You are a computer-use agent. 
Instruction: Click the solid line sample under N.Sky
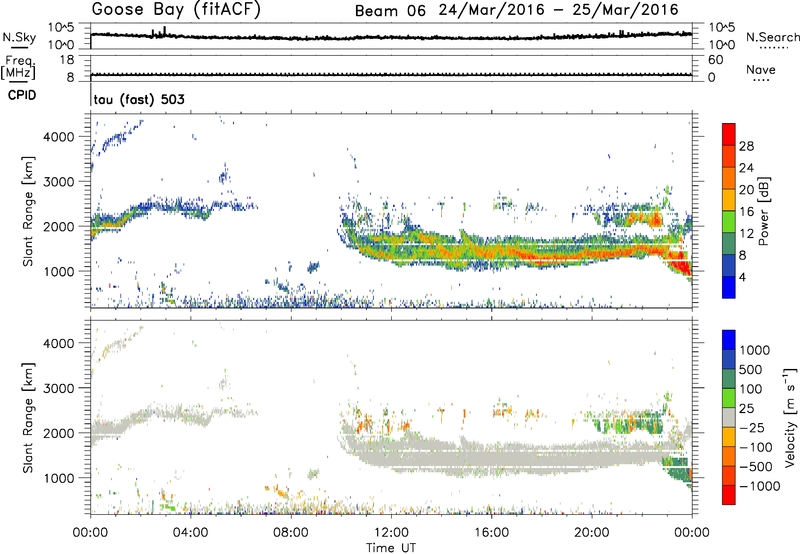click(x=19, y=47)
